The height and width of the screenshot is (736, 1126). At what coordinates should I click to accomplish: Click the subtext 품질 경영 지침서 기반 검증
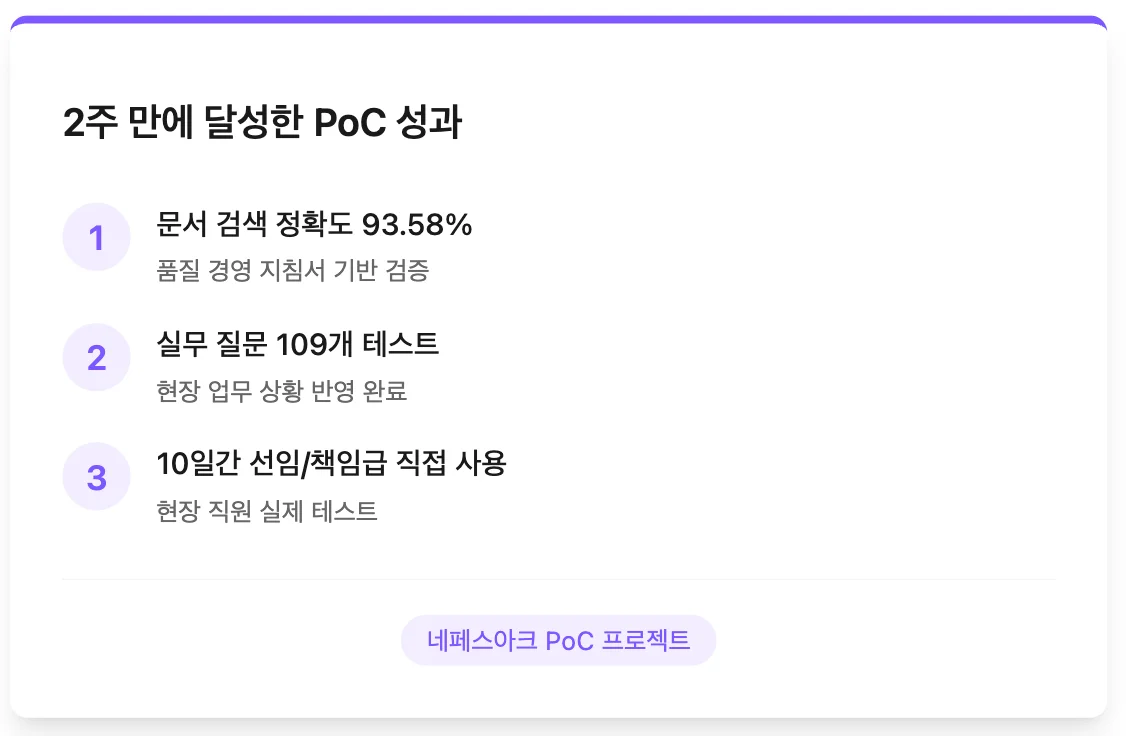click(x=293, y=271)
